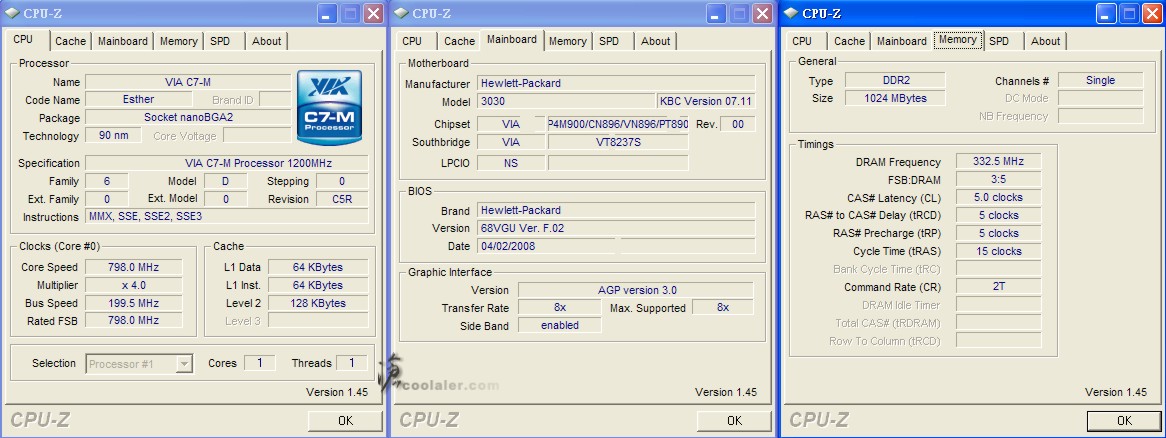Close the first CPU-Z window

[373, 13]
